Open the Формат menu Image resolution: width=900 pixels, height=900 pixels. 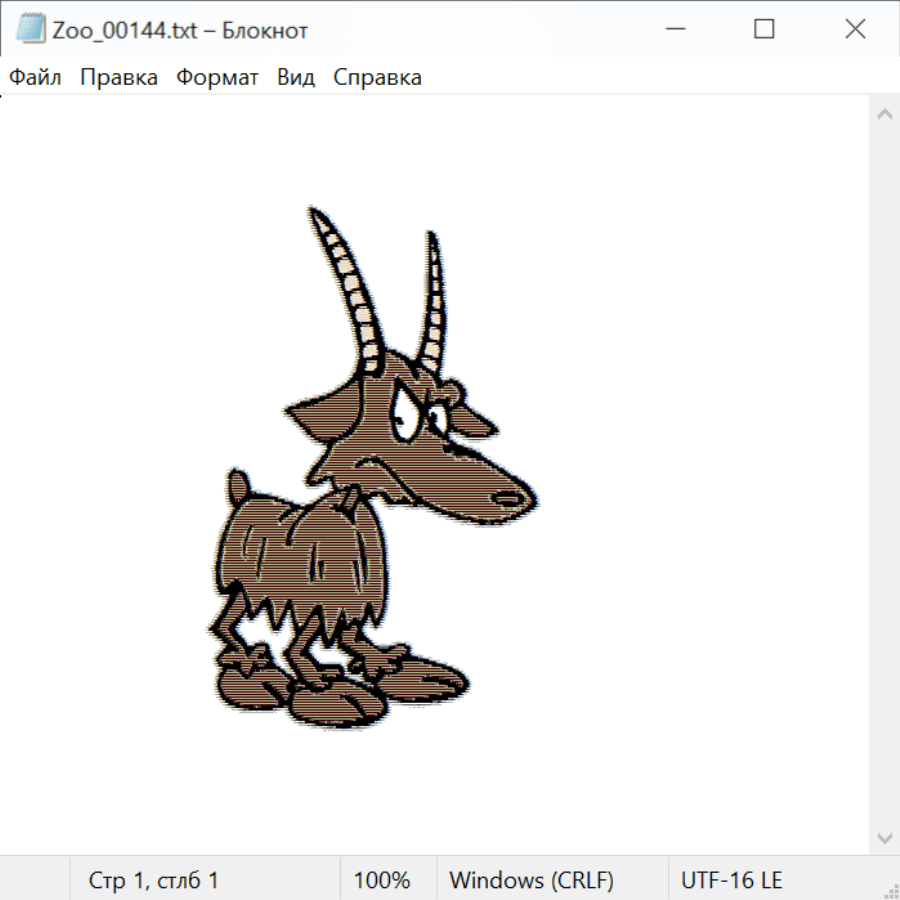point(217,78)
